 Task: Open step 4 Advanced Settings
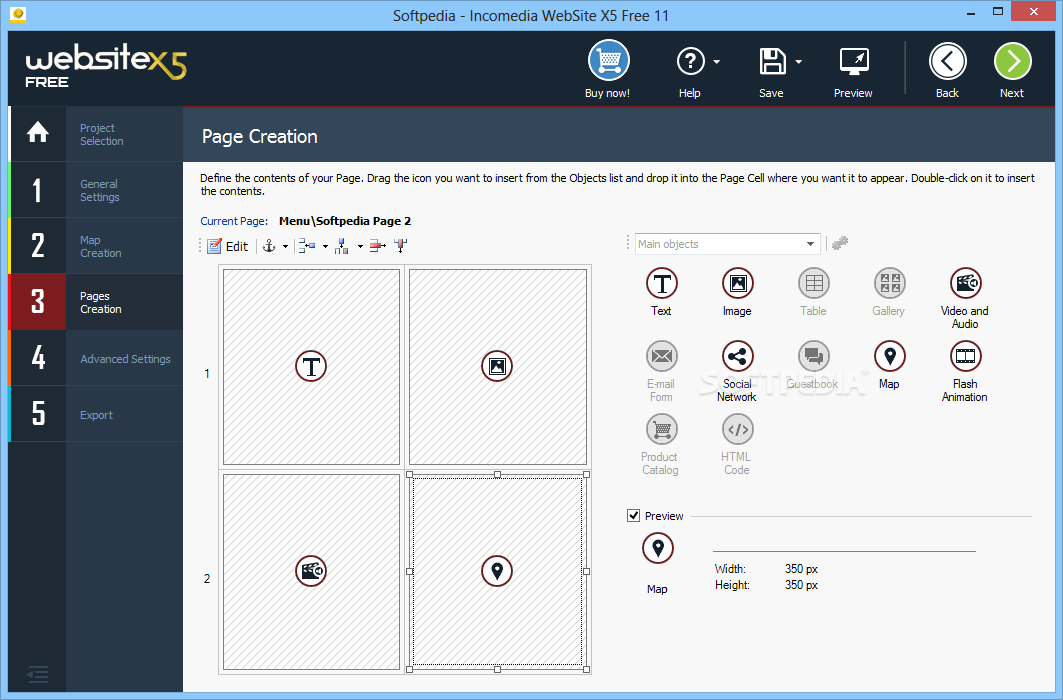(96, 358)
